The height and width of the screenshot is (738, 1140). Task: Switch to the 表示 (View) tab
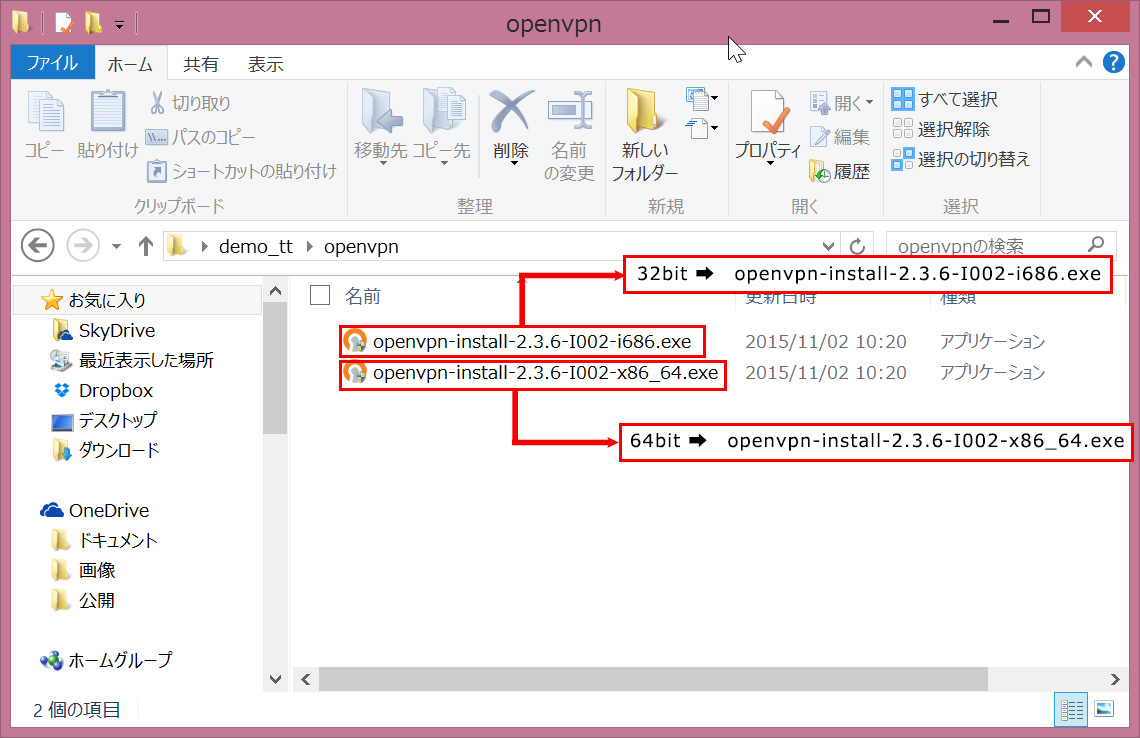tap(265, 64)
